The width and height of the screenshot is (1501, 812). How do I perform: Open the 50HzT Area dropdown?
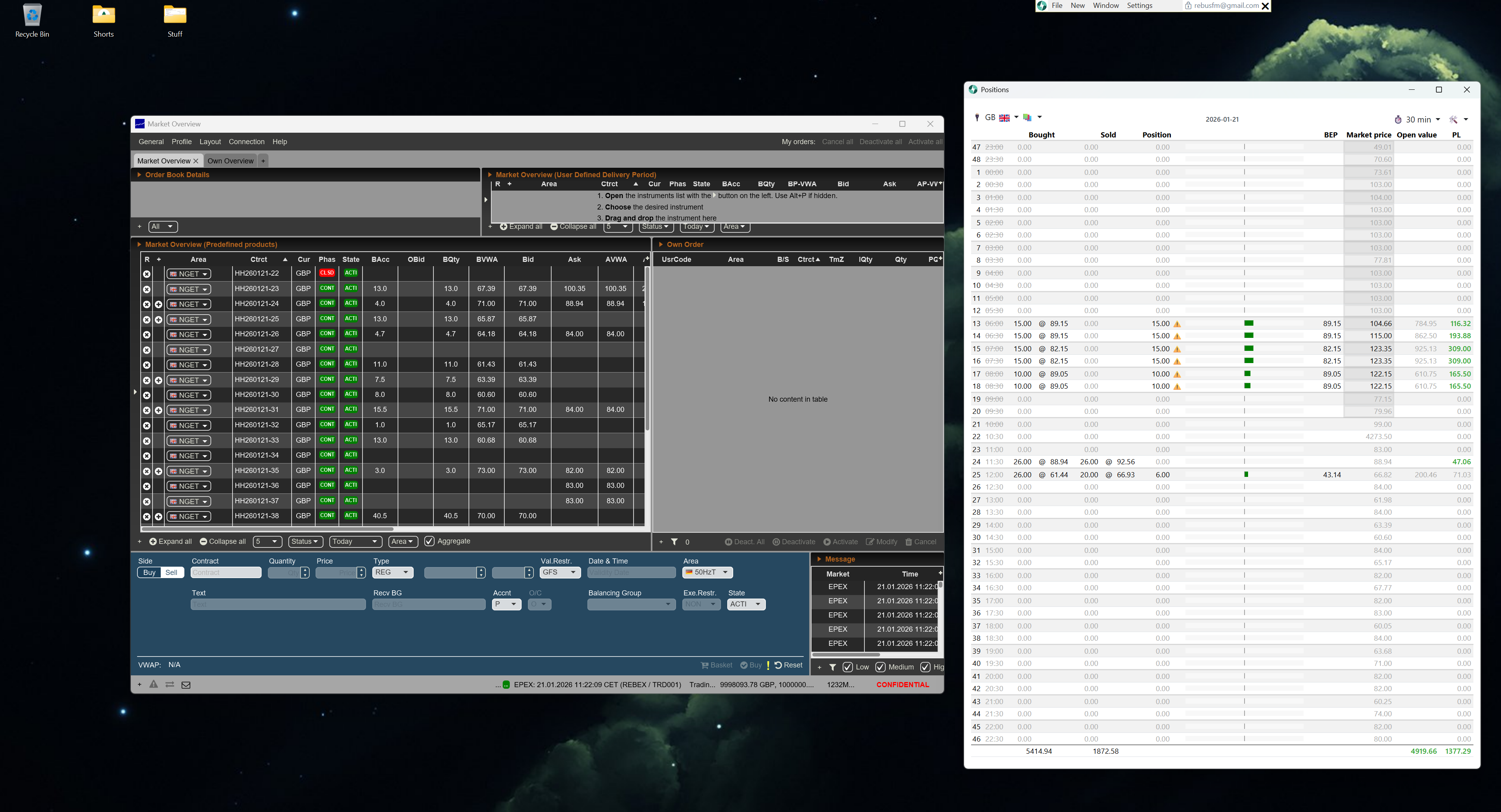coord(708,573)
